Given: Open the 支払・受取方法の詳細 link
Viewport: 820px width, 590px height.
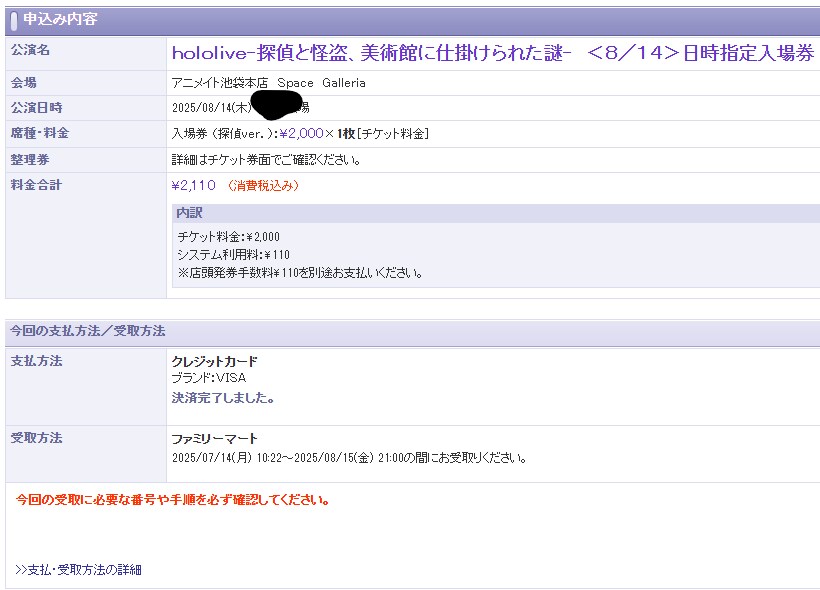Looking at the screenshot, I should pyautogui.click(x=78, y=570).
